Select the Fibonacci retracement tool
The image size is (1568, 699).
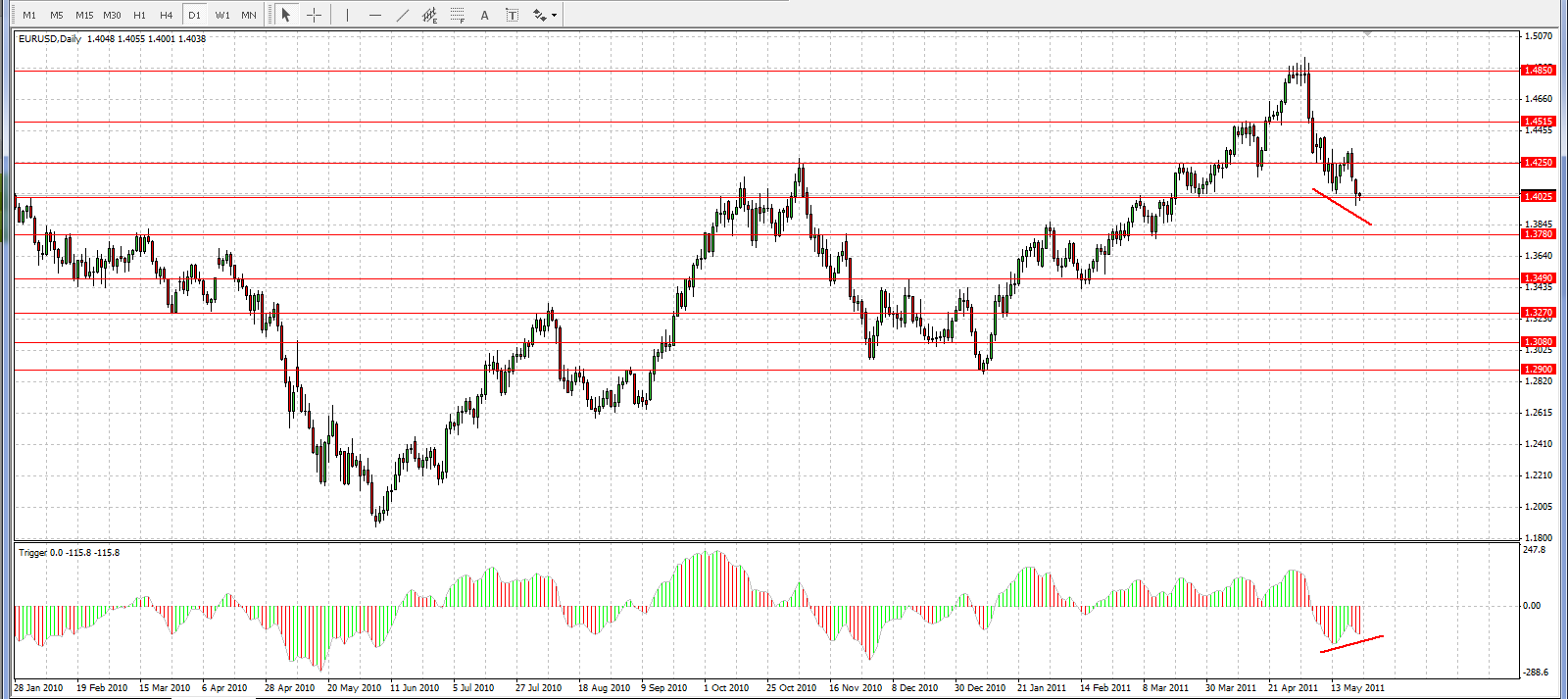(458, 15)
